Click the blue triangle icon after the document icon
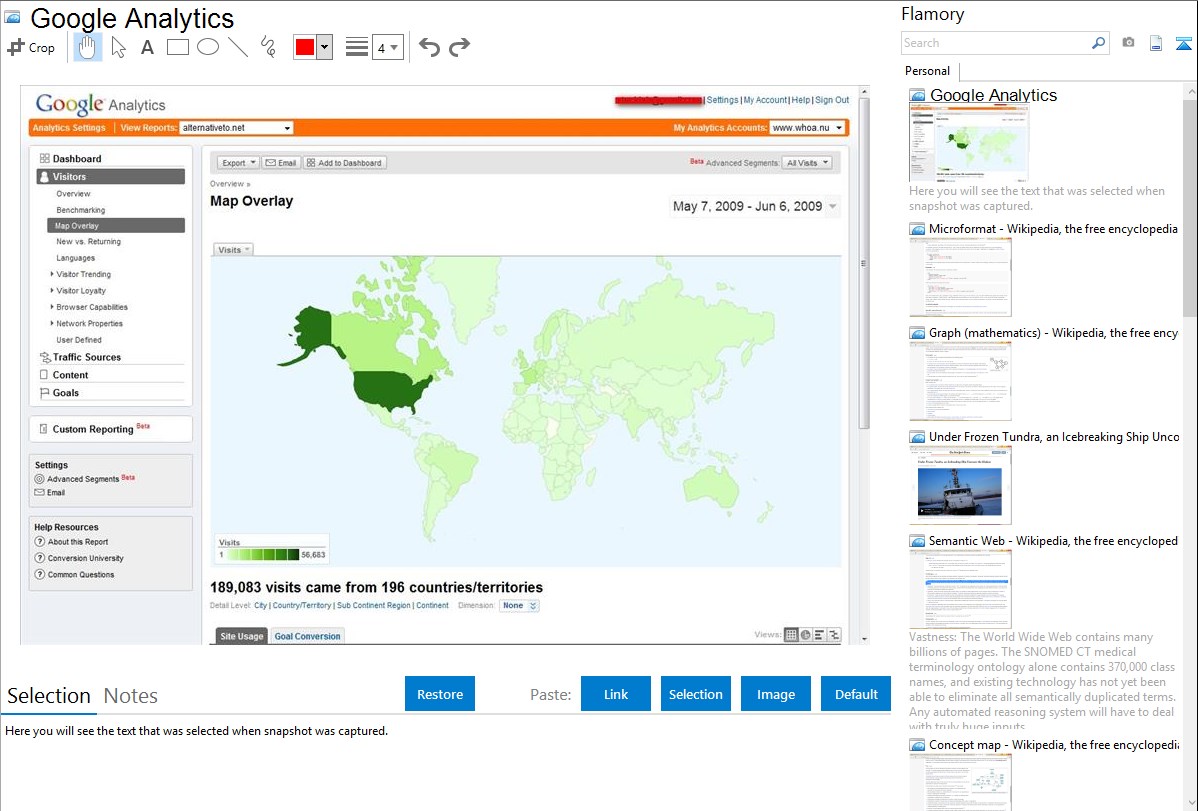 [1183, 43]
